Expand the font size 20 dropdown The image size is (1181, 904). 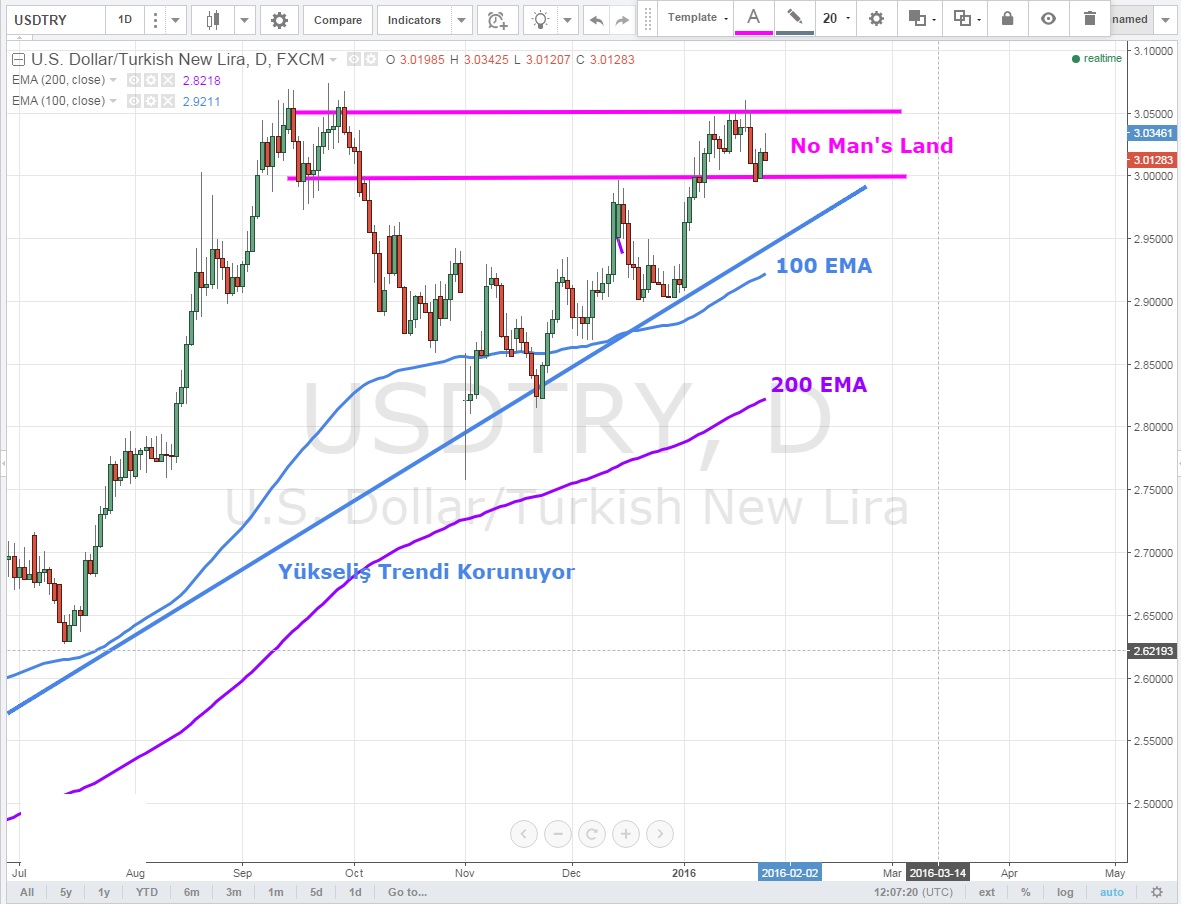pyautogui.click(x=836, y=18)
